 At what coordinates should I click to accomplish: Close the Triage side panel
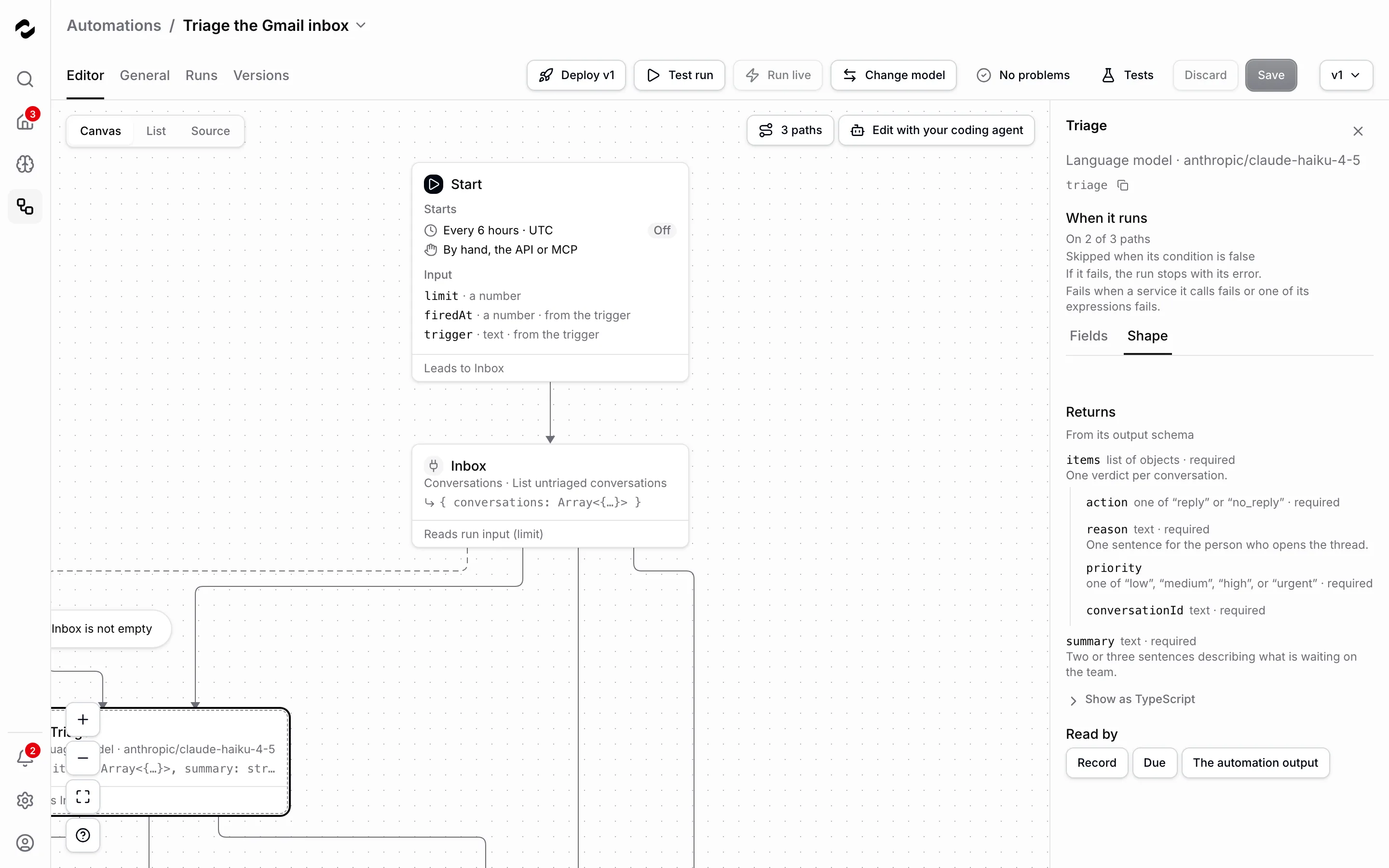point(1358,131)
